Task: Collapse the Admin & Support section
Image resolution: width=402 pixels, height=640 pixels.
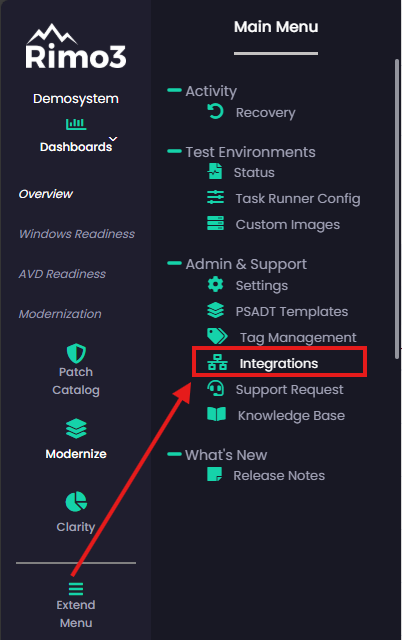Action: (174, 263)
